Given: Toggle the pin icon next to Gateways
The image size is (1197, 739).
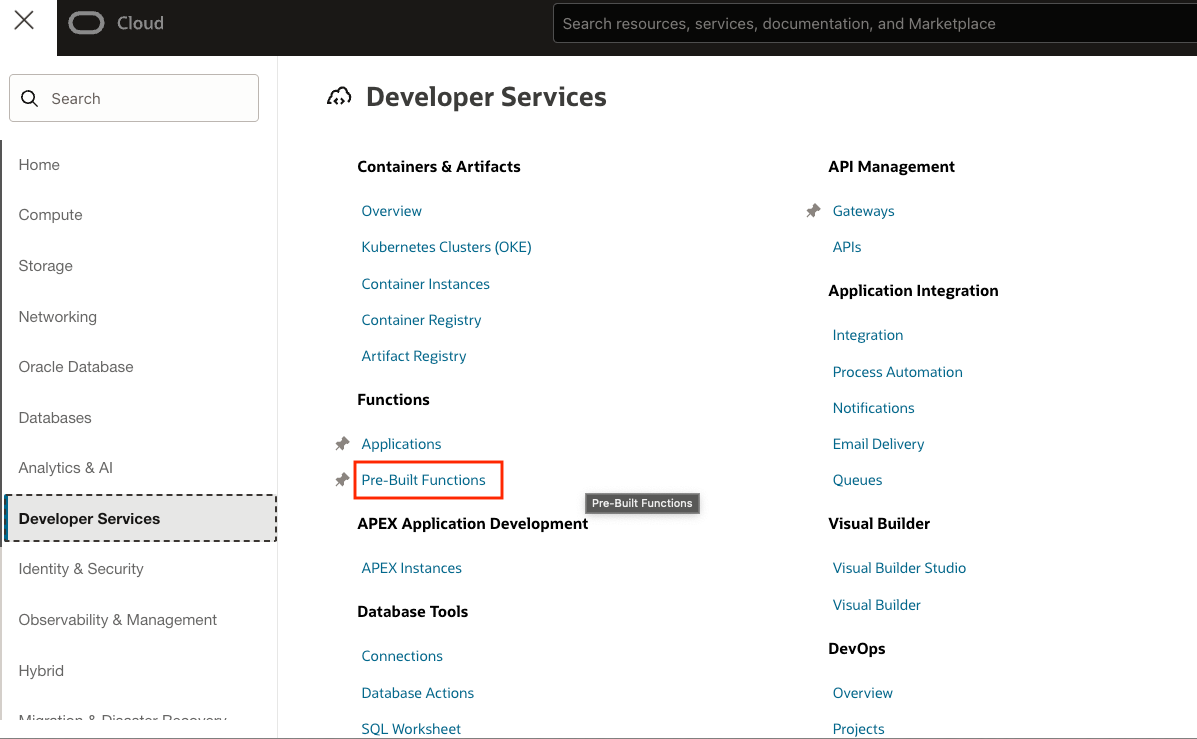Looking at the screenshot, I should click(813, 211).
